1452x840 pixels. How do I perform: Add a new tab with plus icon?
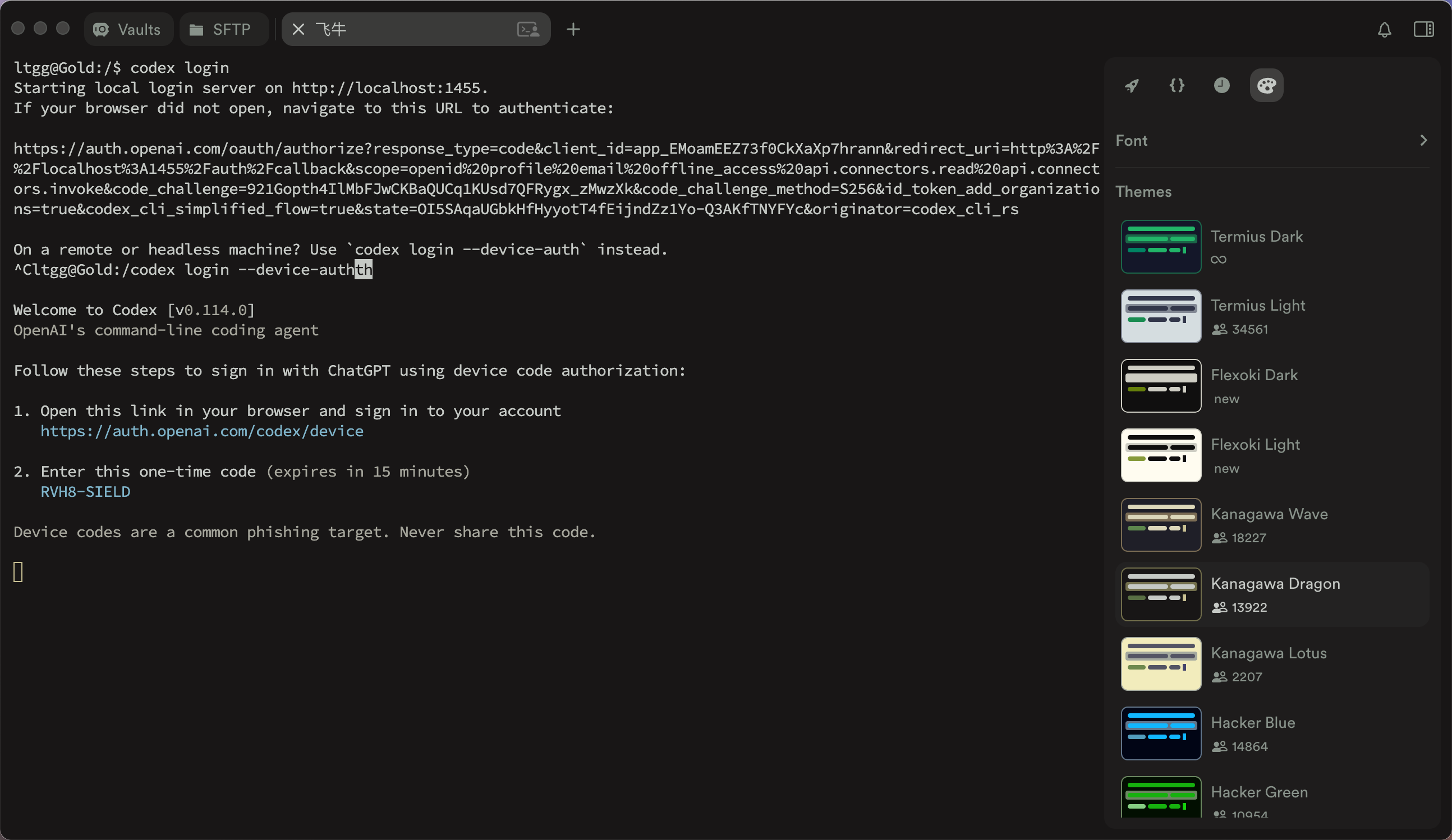[573, 29]
